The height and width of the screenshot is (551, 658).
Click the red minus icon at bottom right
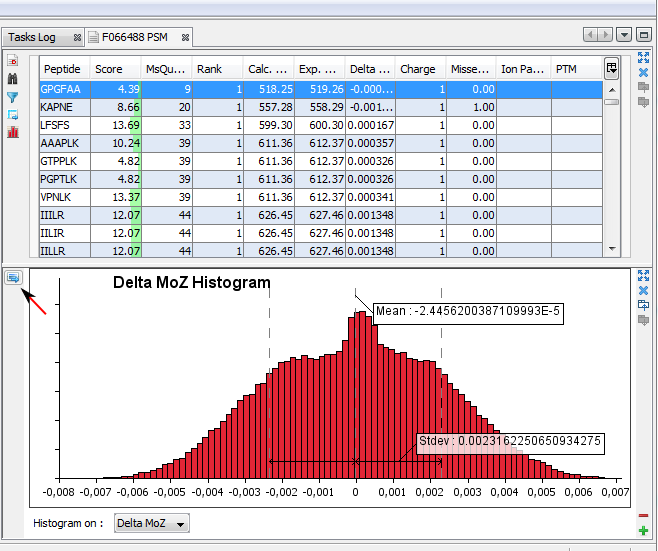643,515
